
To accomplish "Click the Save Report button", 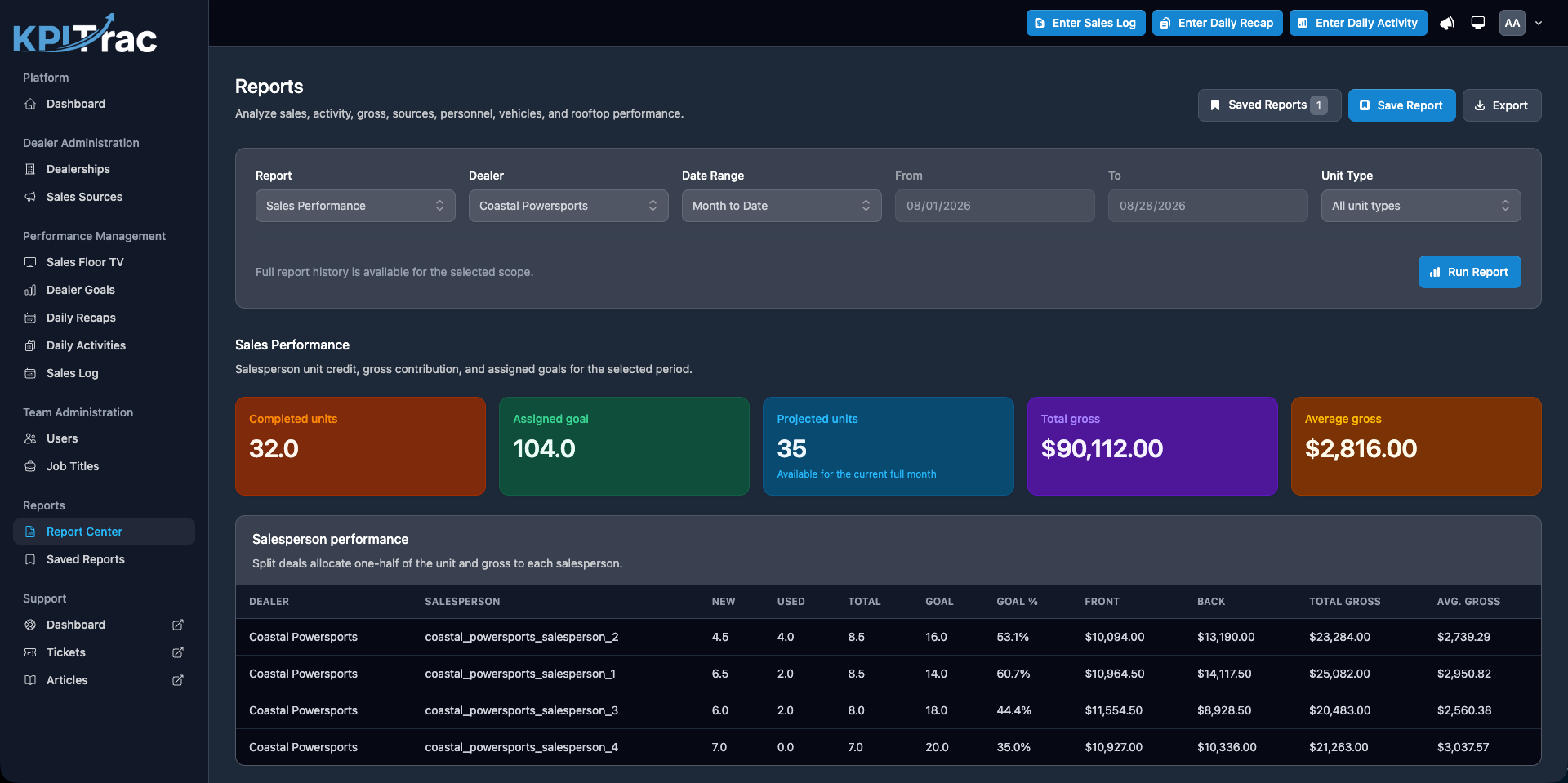I will [1401, 105].
